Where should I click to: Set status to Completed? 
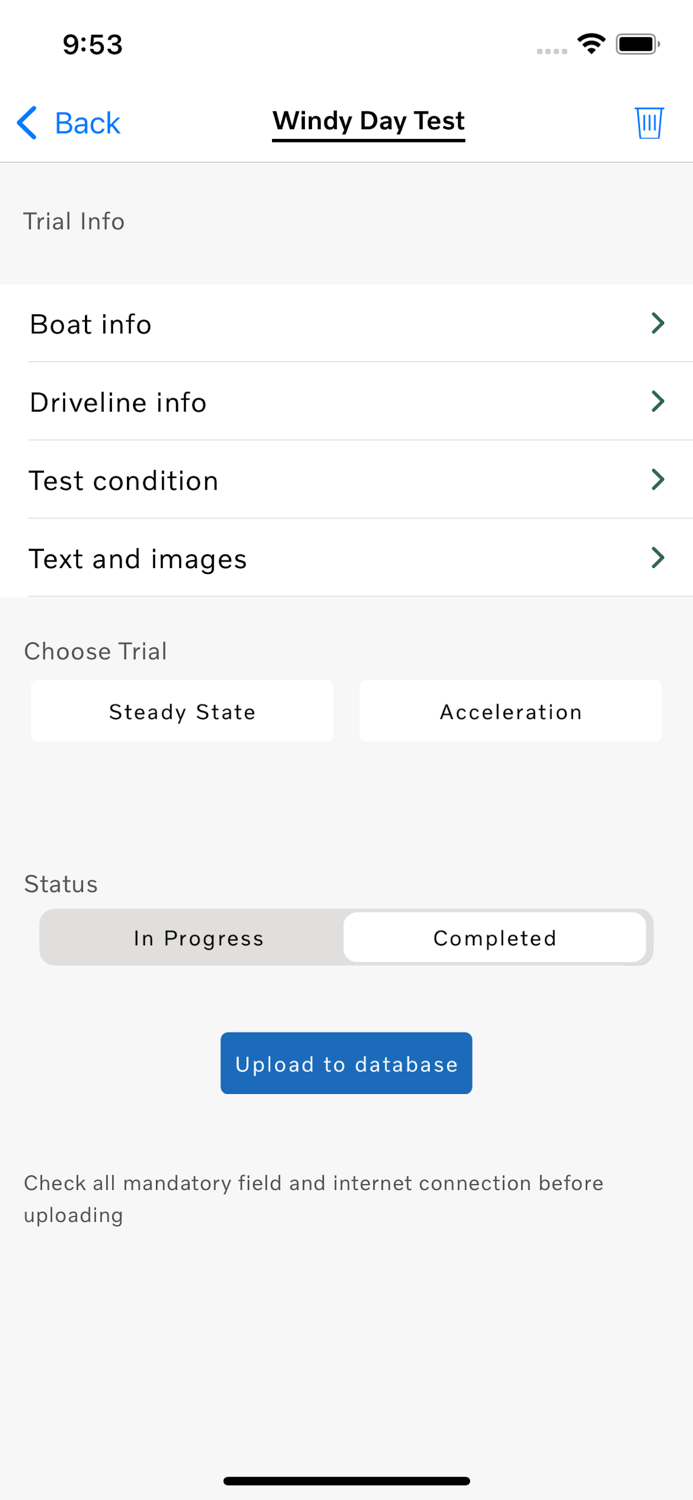click(495, 938)
